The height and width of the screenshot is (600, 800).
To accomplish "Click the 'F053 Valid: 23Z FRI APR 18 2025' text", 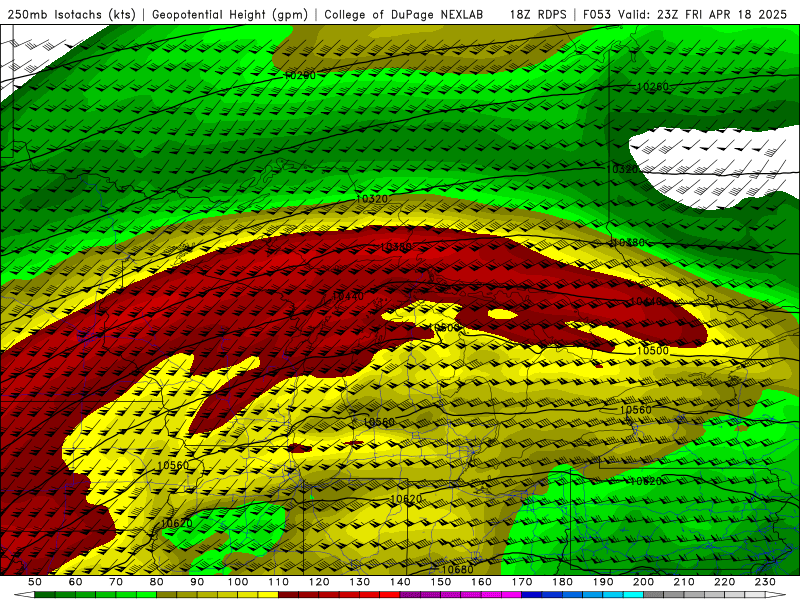I will pos(685,14).
